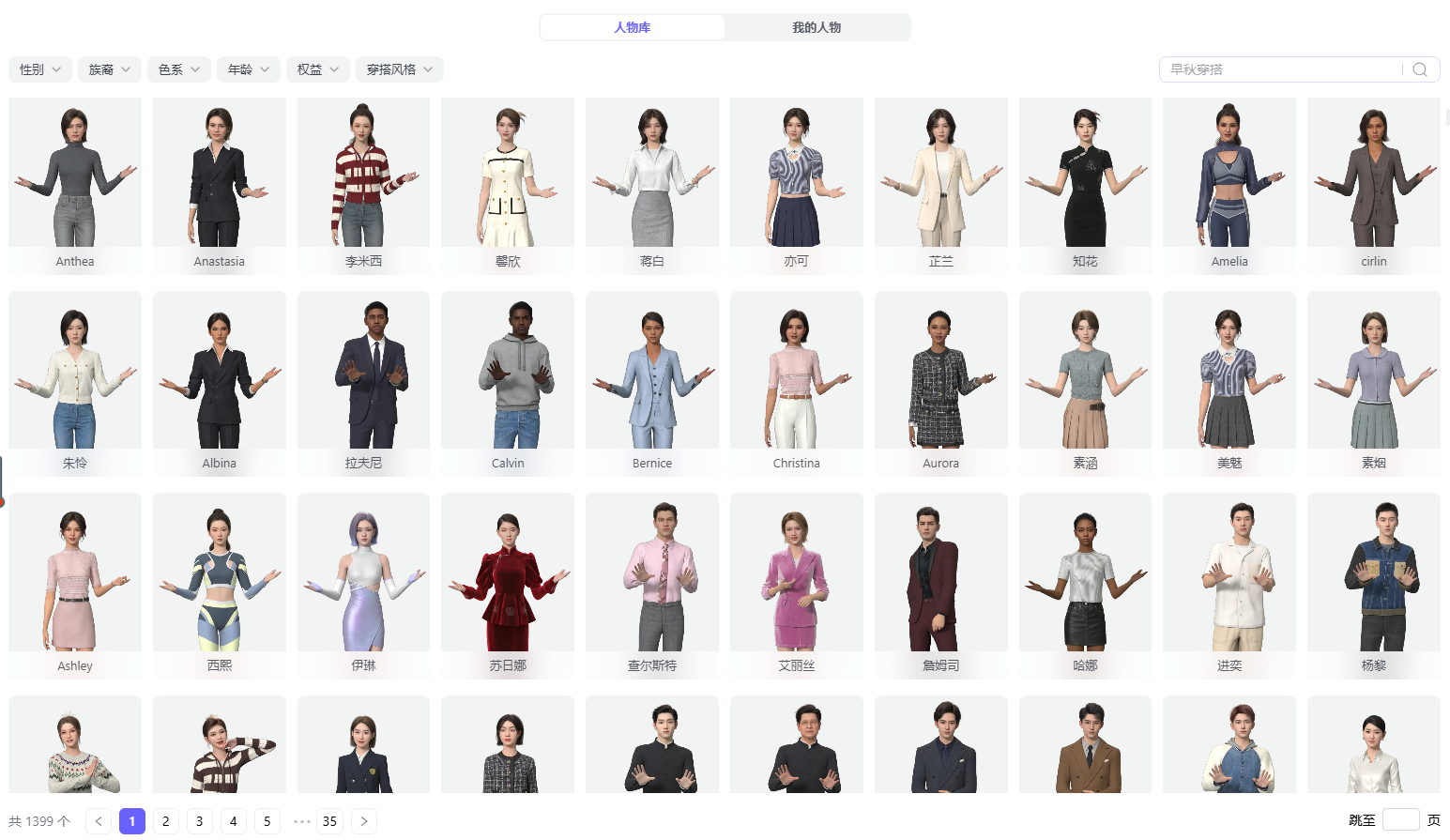Switch to the 我的人物 tab
1450x840 pixels.
817,27
